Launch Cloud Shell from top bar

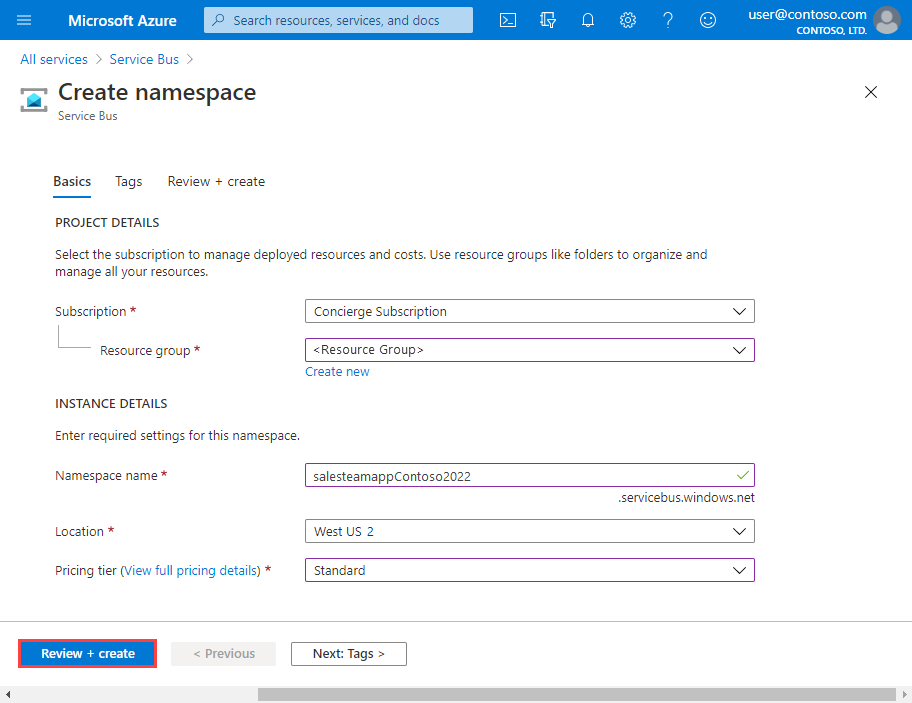508,20
